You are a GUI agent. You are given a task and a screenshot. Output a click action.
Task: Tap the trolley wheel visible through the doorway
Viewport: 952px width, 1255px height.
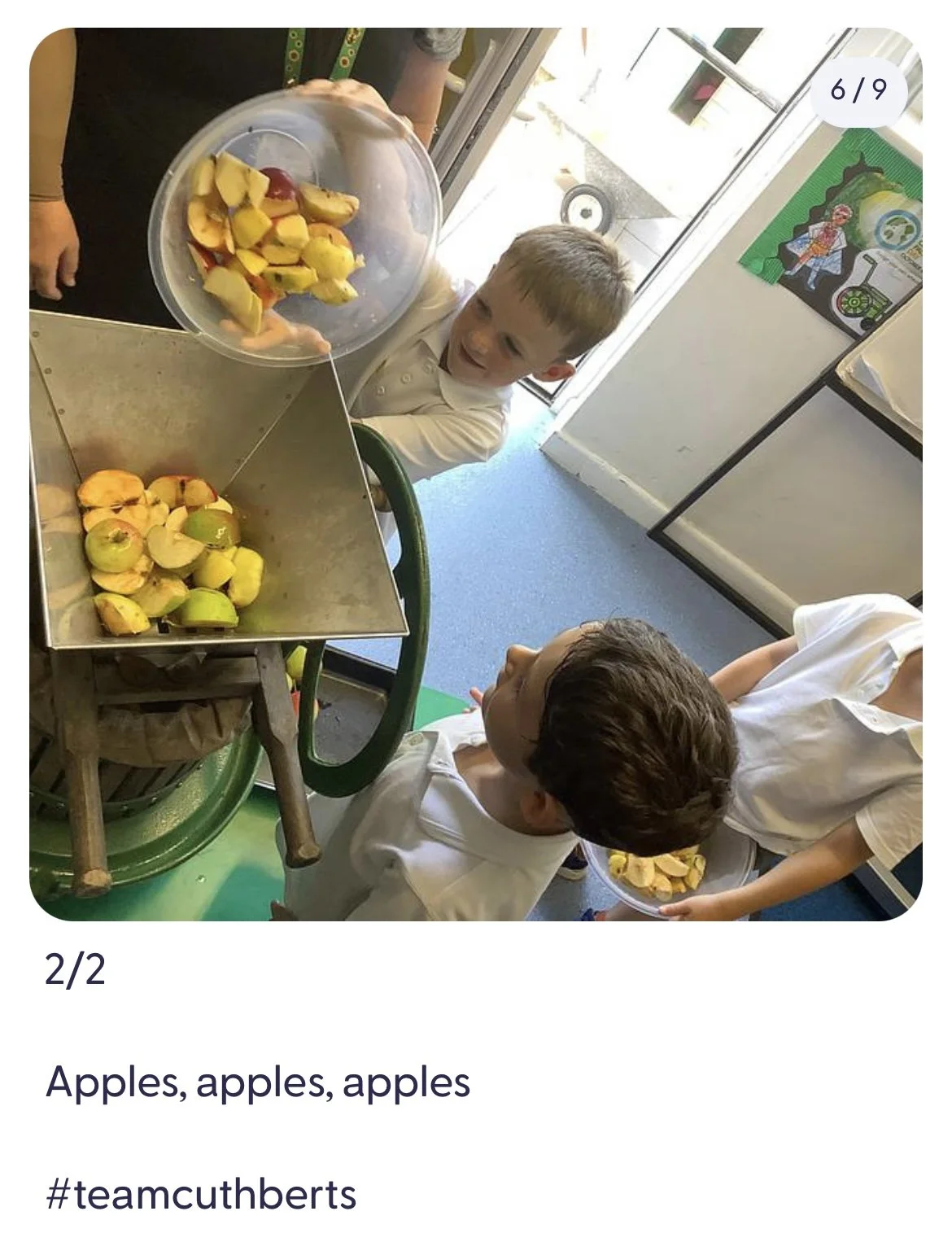tap(592, 206)
